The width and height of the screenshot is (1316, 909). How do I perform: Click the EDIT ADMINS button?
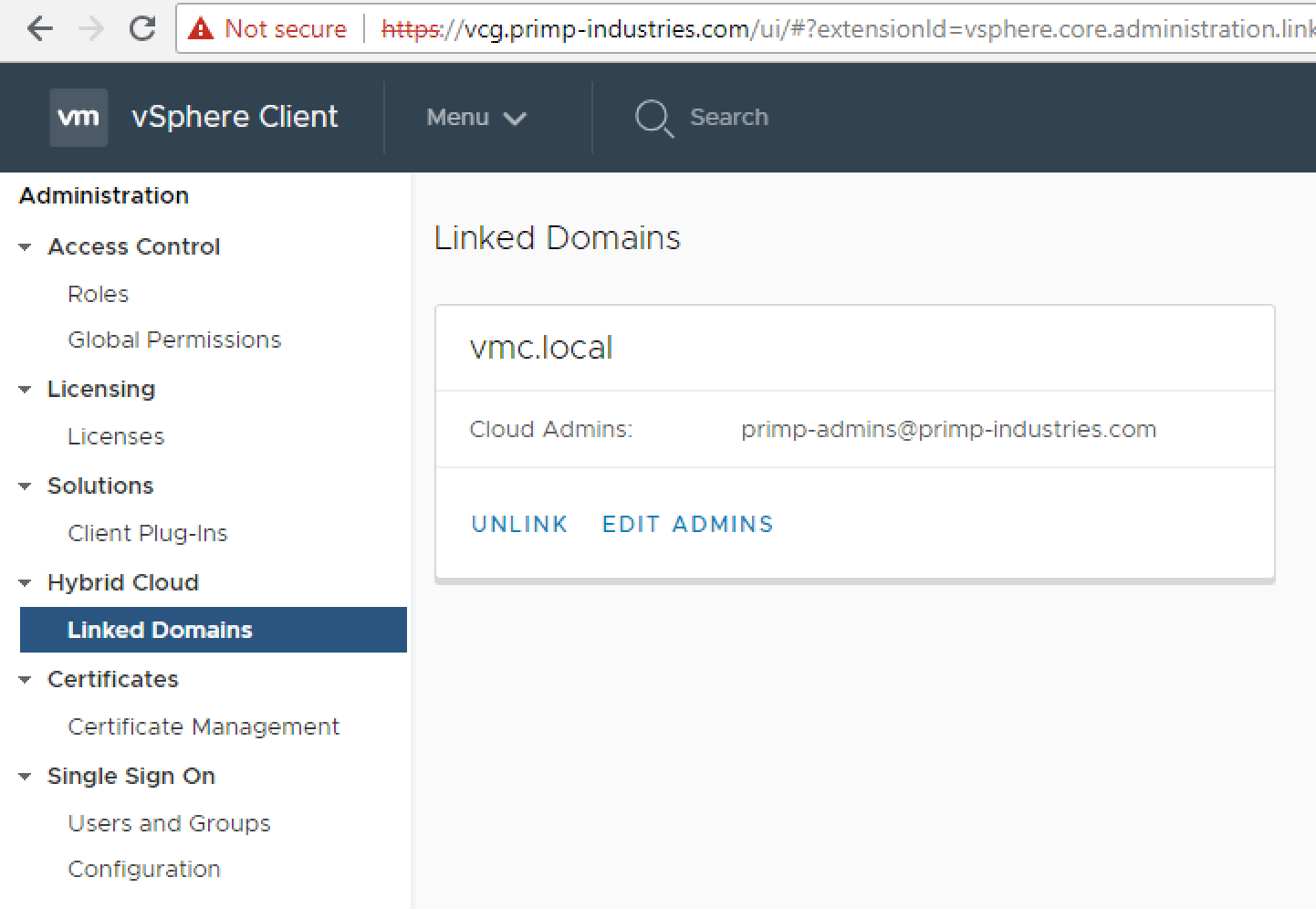(x=688, y=524)
